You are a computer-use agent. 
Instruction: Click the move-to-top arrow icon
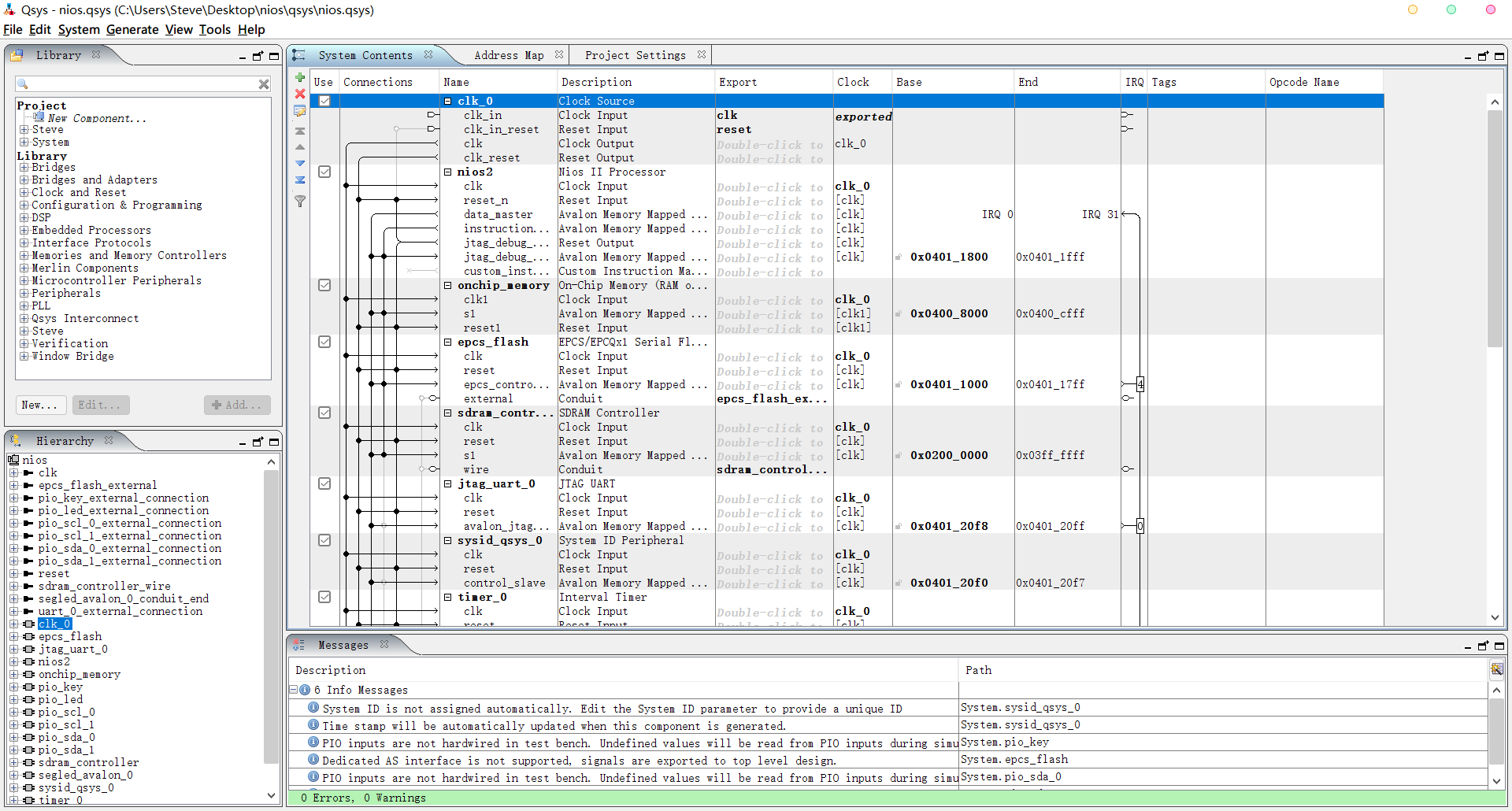[300, 131]
